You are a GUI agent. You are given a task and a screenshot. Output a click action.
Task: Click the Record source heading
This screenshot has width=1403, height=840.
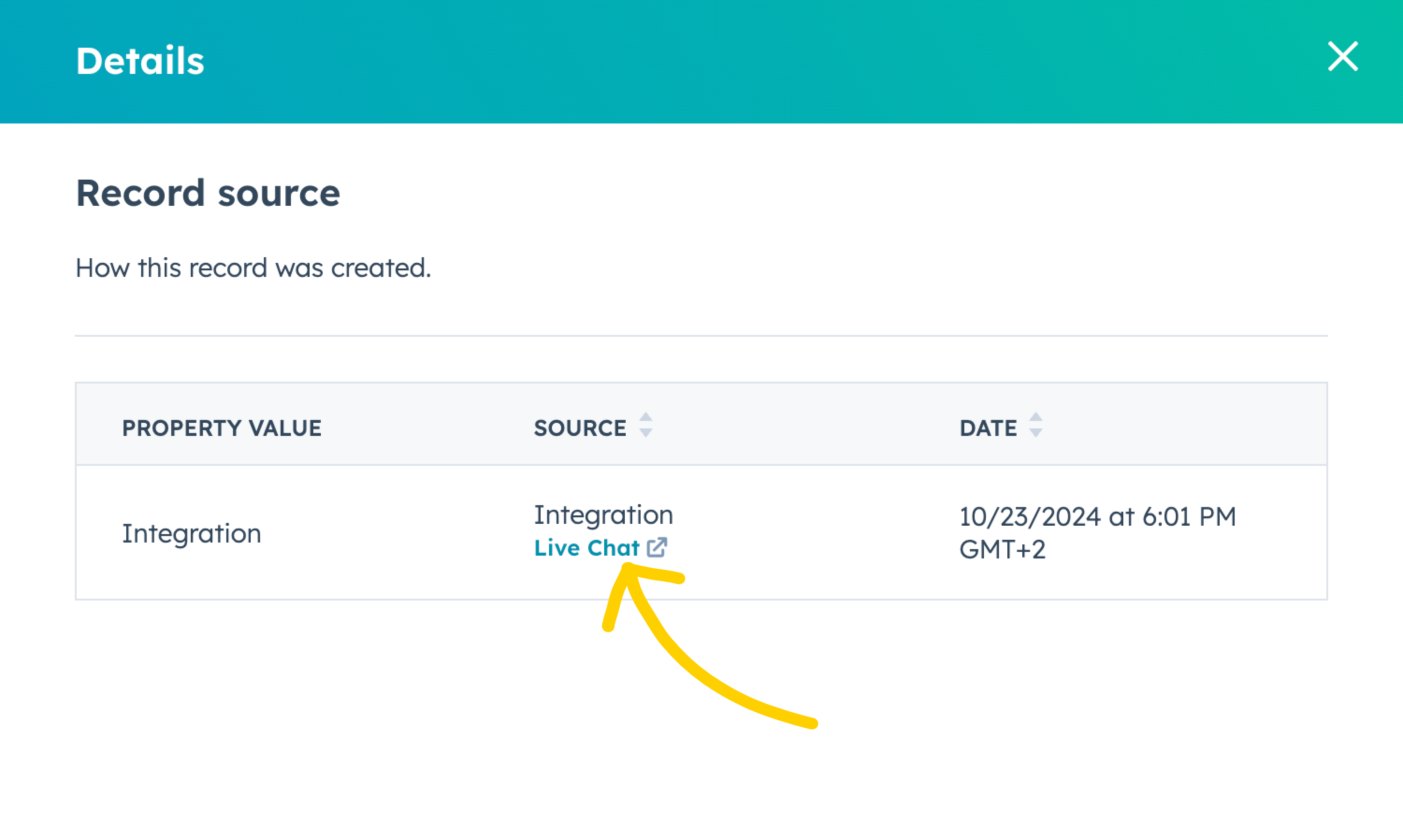click(208, 193)
